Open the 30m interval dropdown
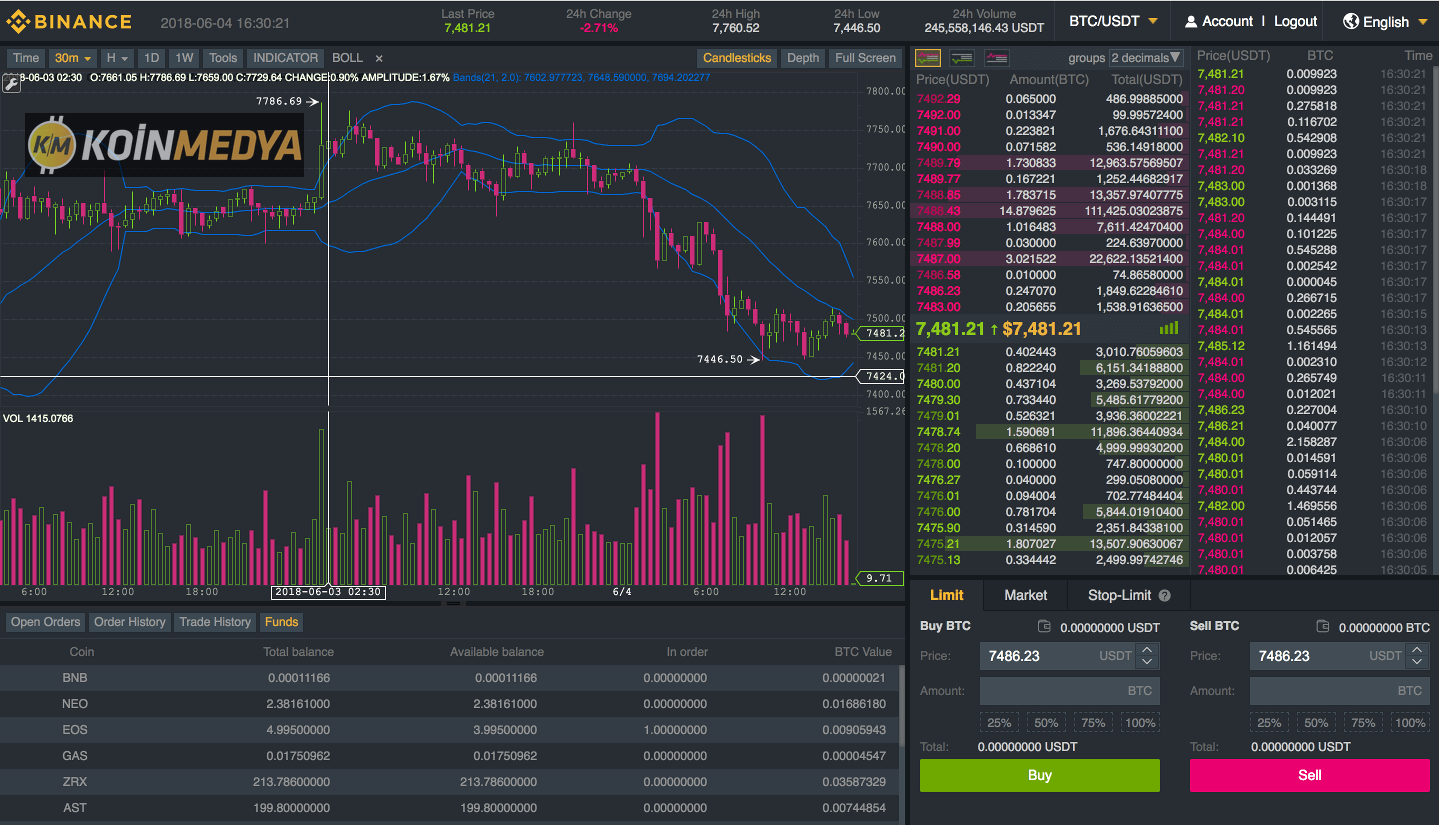The width and height of the screenshot is (1439, 825). pos(74,58)
